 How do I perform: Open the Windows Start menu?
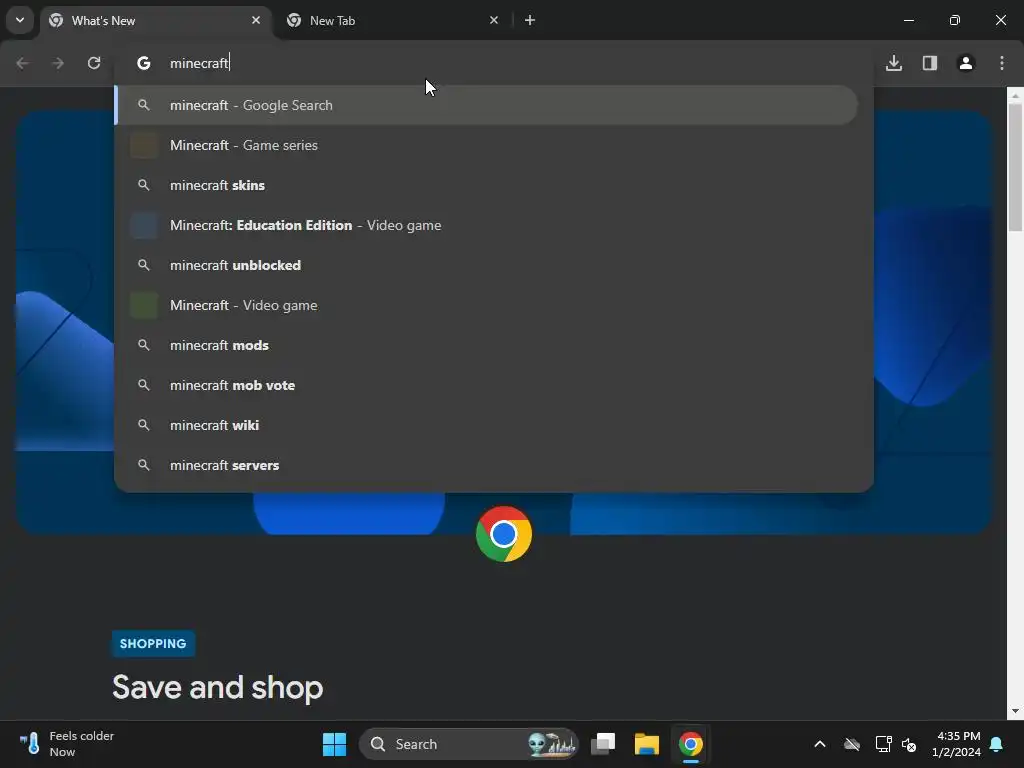(334, 744)
